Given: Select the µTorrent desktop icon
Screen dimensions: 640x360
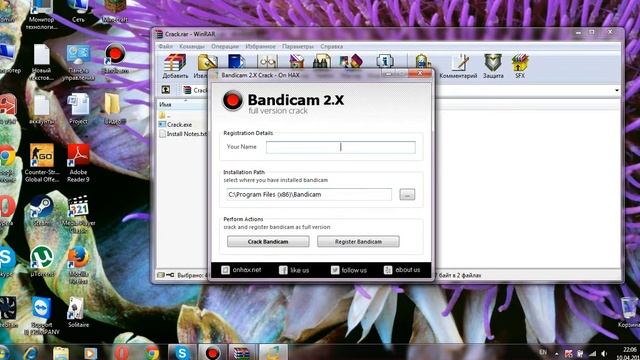Looking at the screenshot, I should 42,261.
